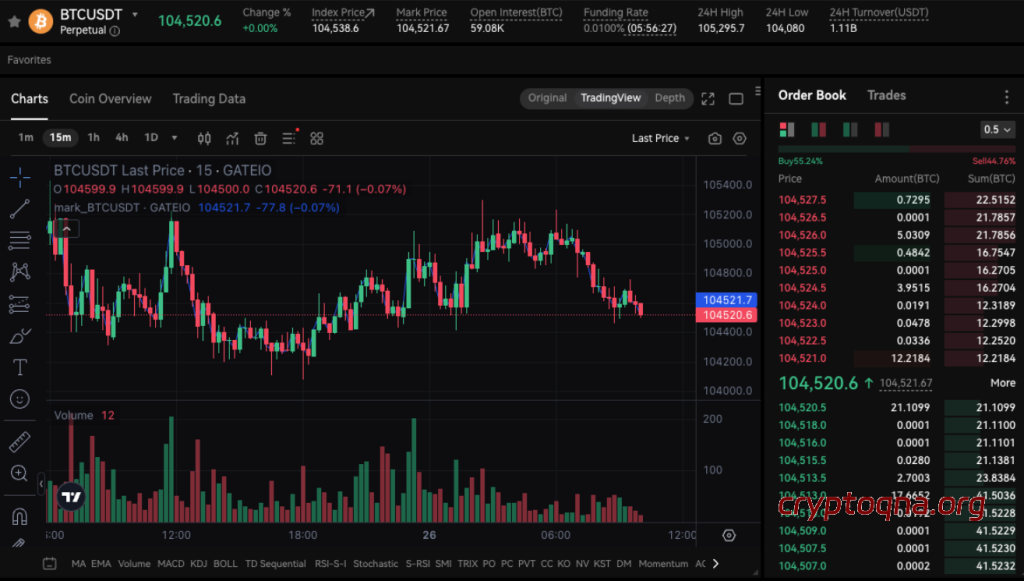Open candlestick chart type selector
This screenshot has height=581, width=1024.
(x=204, y=138)
